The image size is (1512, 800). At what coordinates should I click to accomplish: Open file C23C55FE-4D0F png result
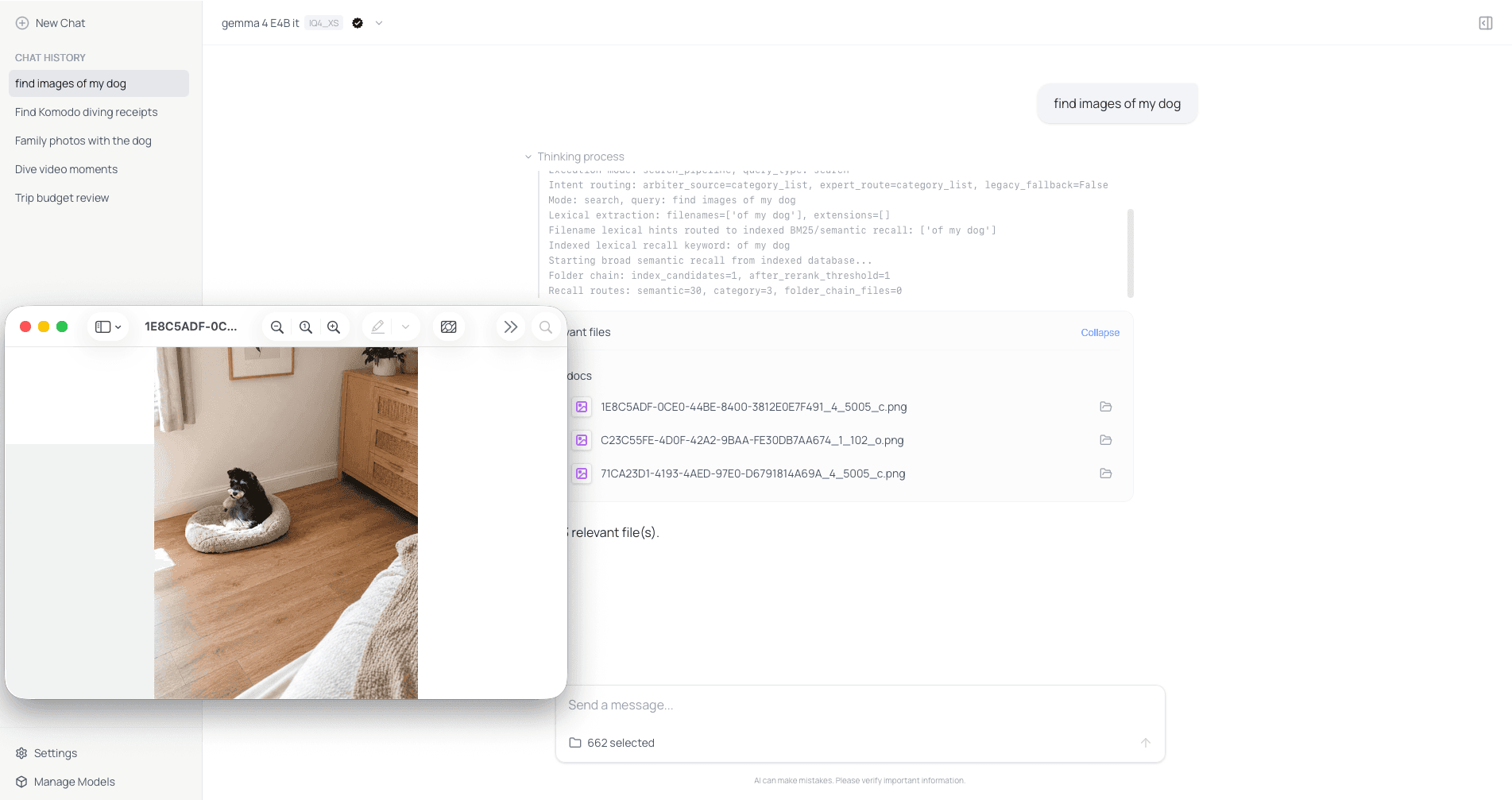coord(752,440)
